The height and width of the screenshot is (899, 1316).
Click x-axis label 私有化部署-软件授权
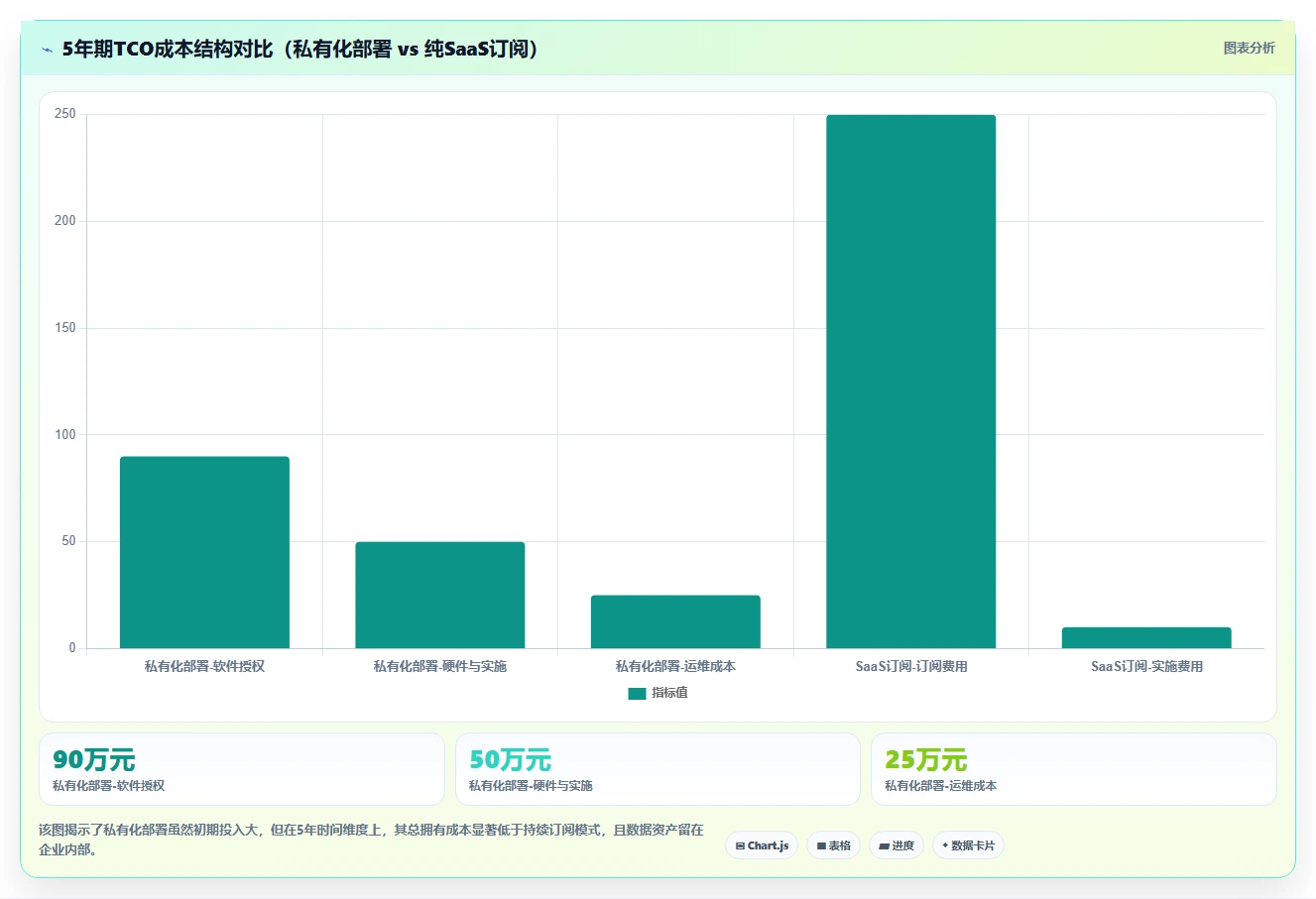pyautogui.click(x=204, y=666)
